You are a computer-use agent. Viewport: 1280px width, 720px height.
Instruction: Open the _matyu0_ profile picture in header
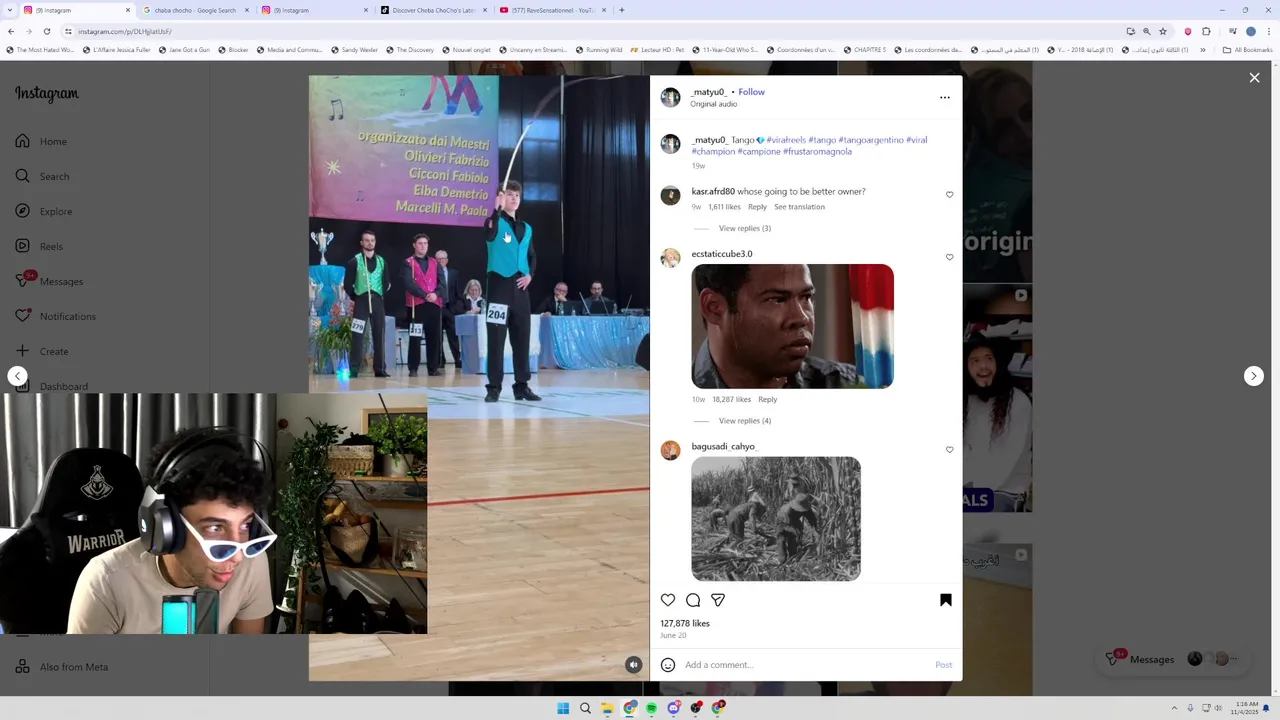671,97
